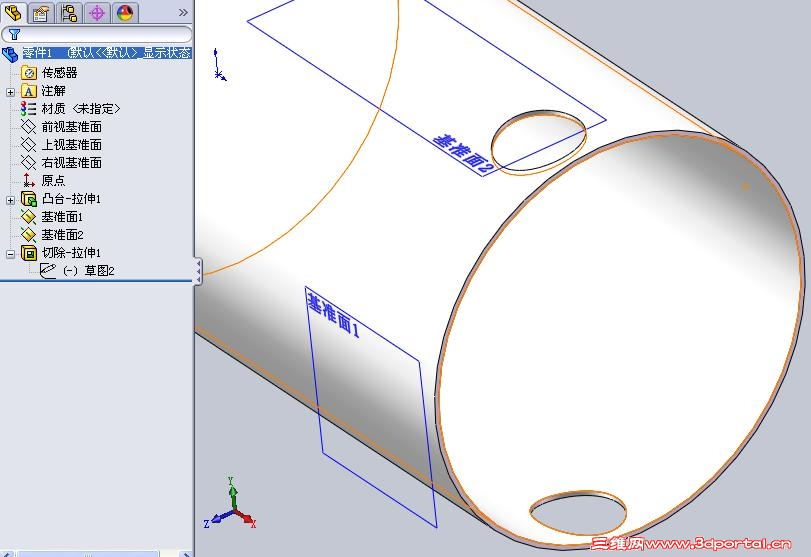This screenshot has height=557, width=811.
Task: Click the sketch icon beside 草图2
Action: tap(48, 270)
